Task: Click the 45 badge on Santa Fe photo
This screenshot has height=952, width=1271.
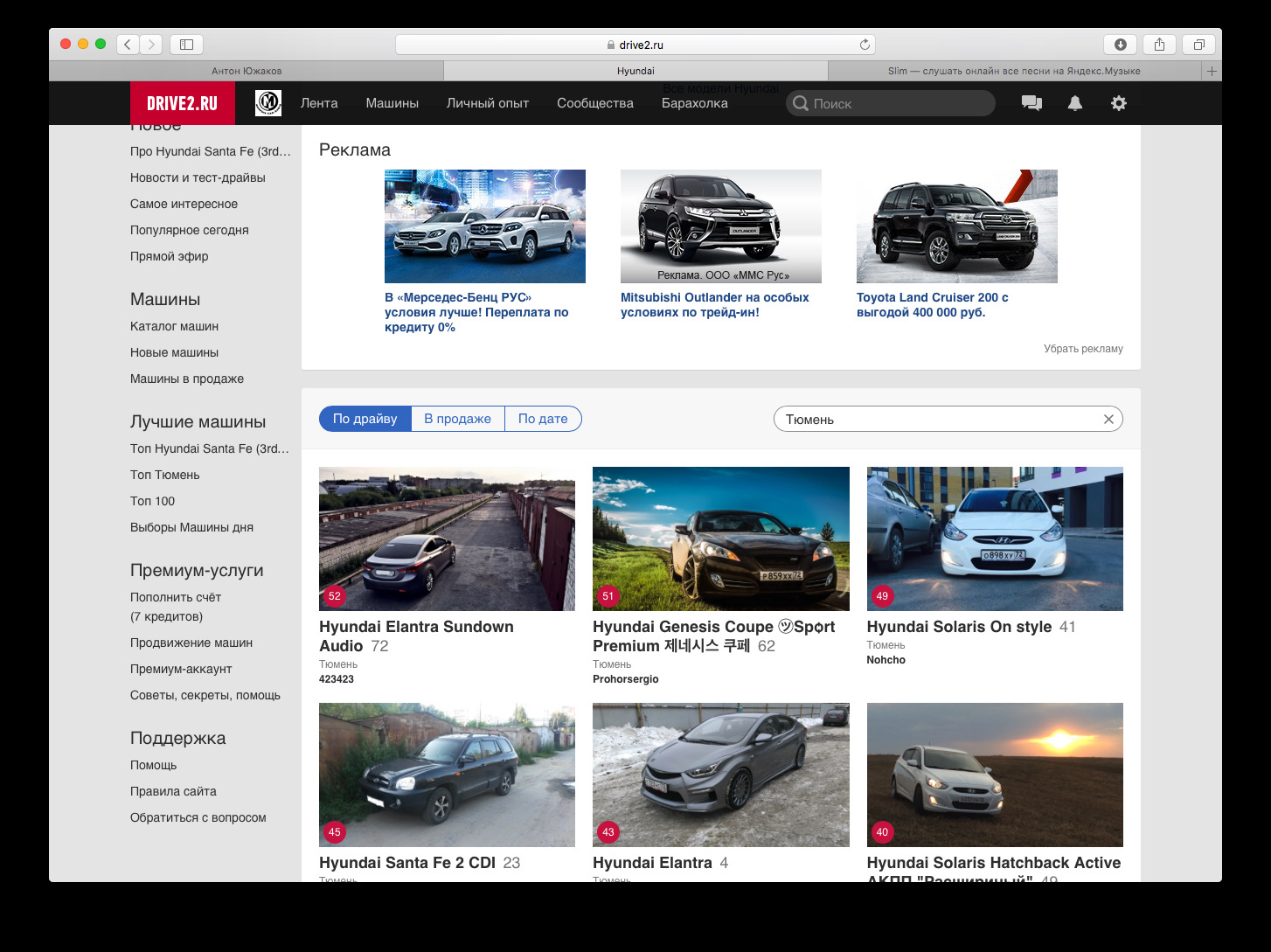Action: point(334,832)
